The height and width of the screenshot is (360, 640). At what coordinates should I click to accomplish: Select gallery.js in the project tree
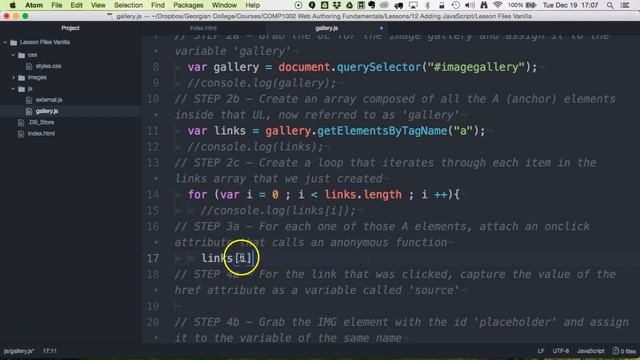tap(47, 111)
